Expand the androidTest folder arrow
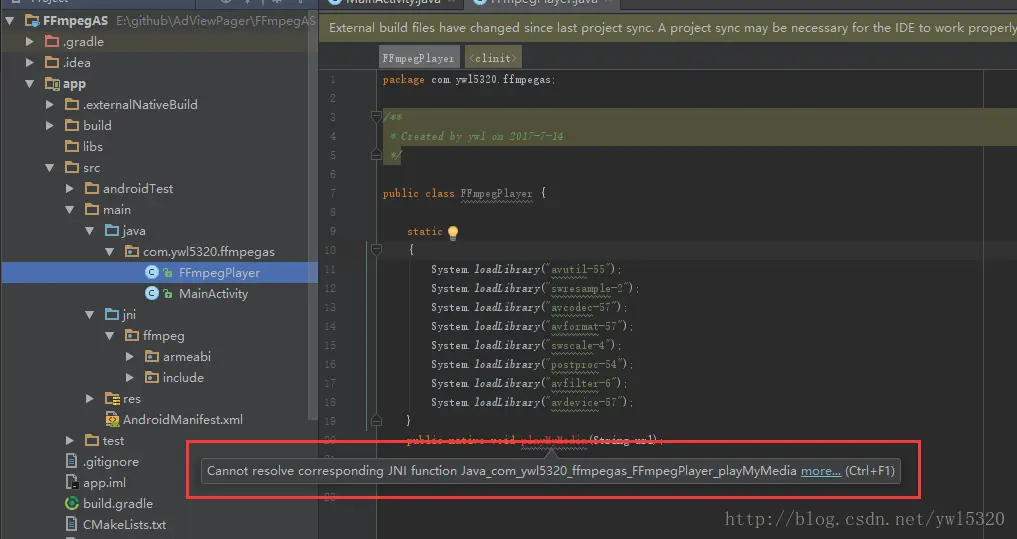The height and width of the screenshot is (539, 1017). coord(70,189)
